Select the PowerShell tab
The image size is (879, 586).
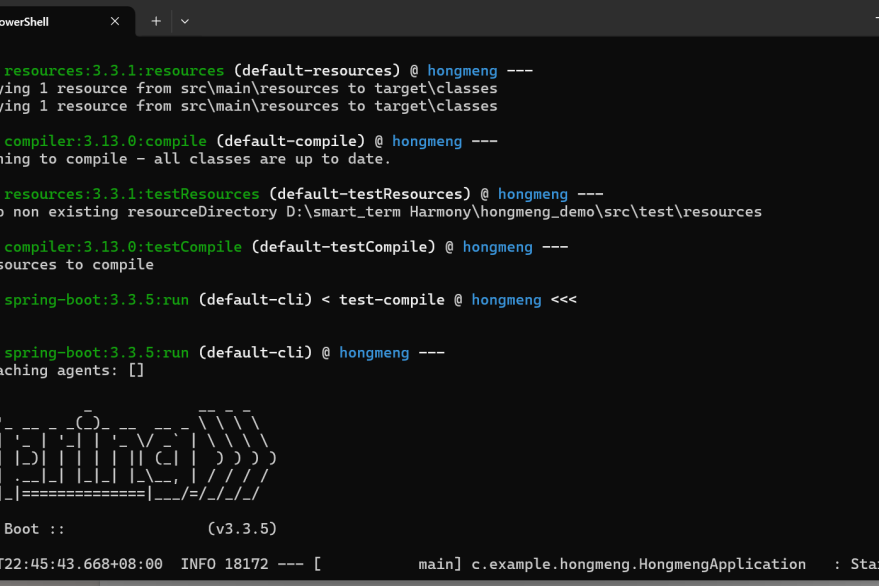tap(66, 21)
